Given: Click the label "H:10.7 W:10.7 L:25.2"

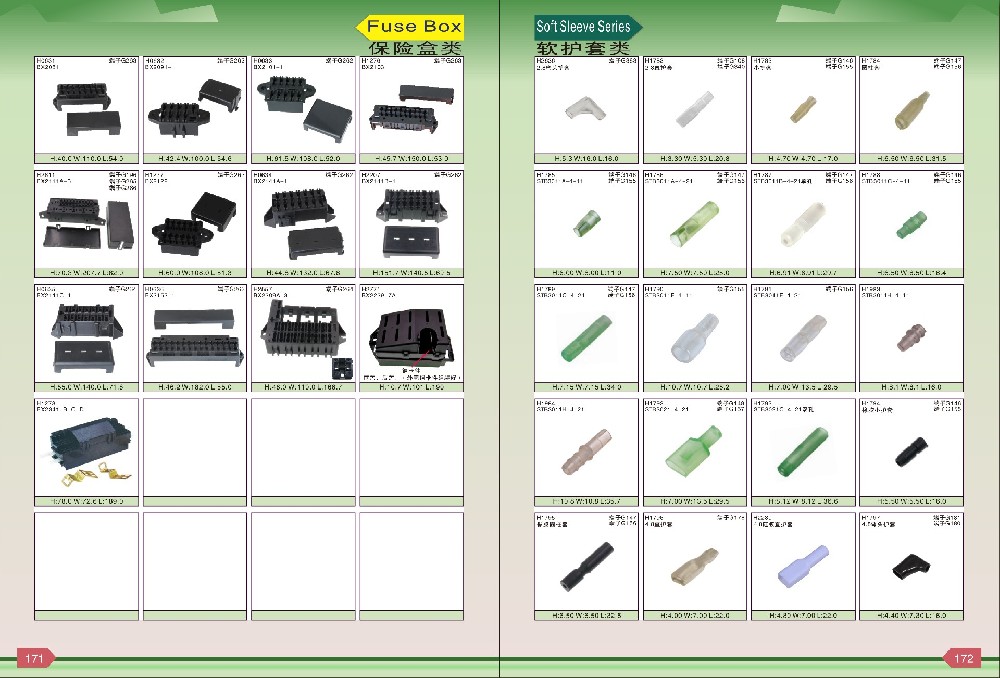Looking at the screenshot, I should [695, 387].
